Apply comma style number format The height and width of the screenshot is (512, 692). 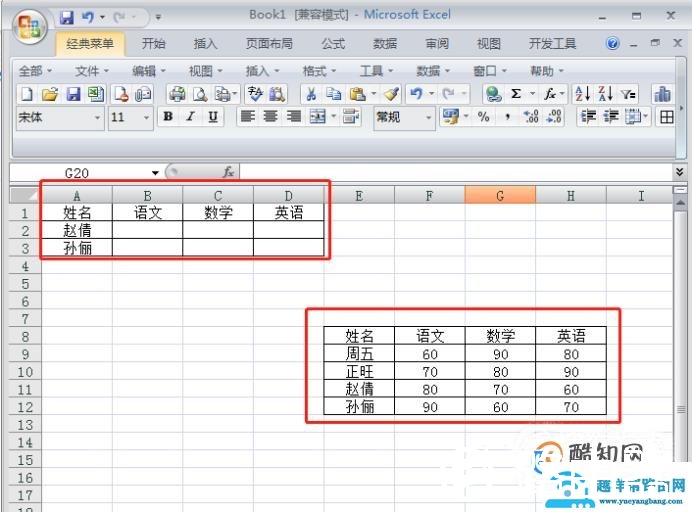508,117
